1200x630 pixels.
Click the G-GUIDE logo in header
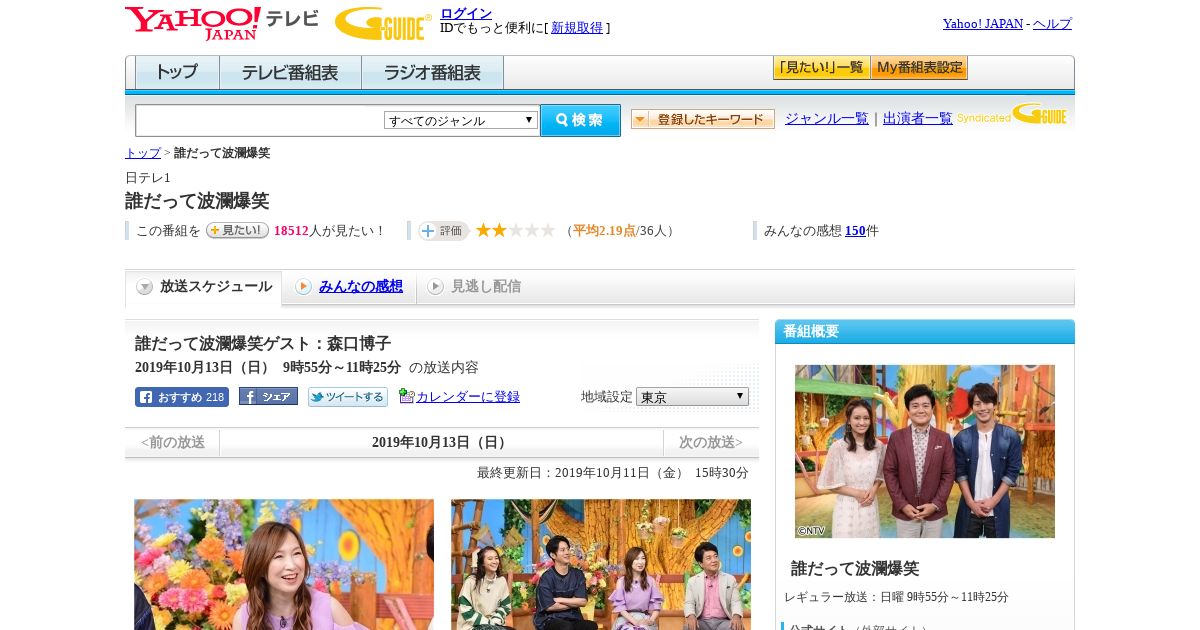(383, 24)
